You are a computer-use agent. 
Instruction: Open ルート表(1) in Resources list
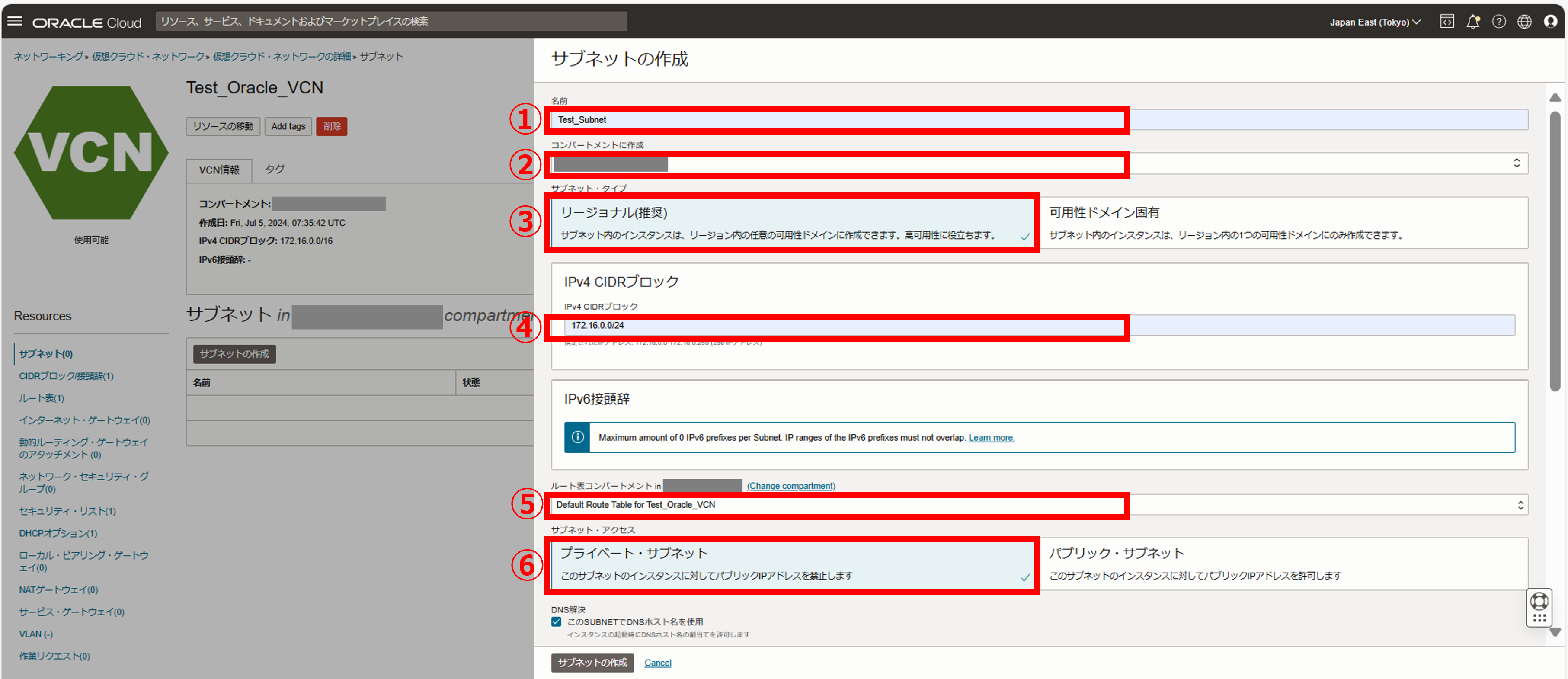[42, 398]
